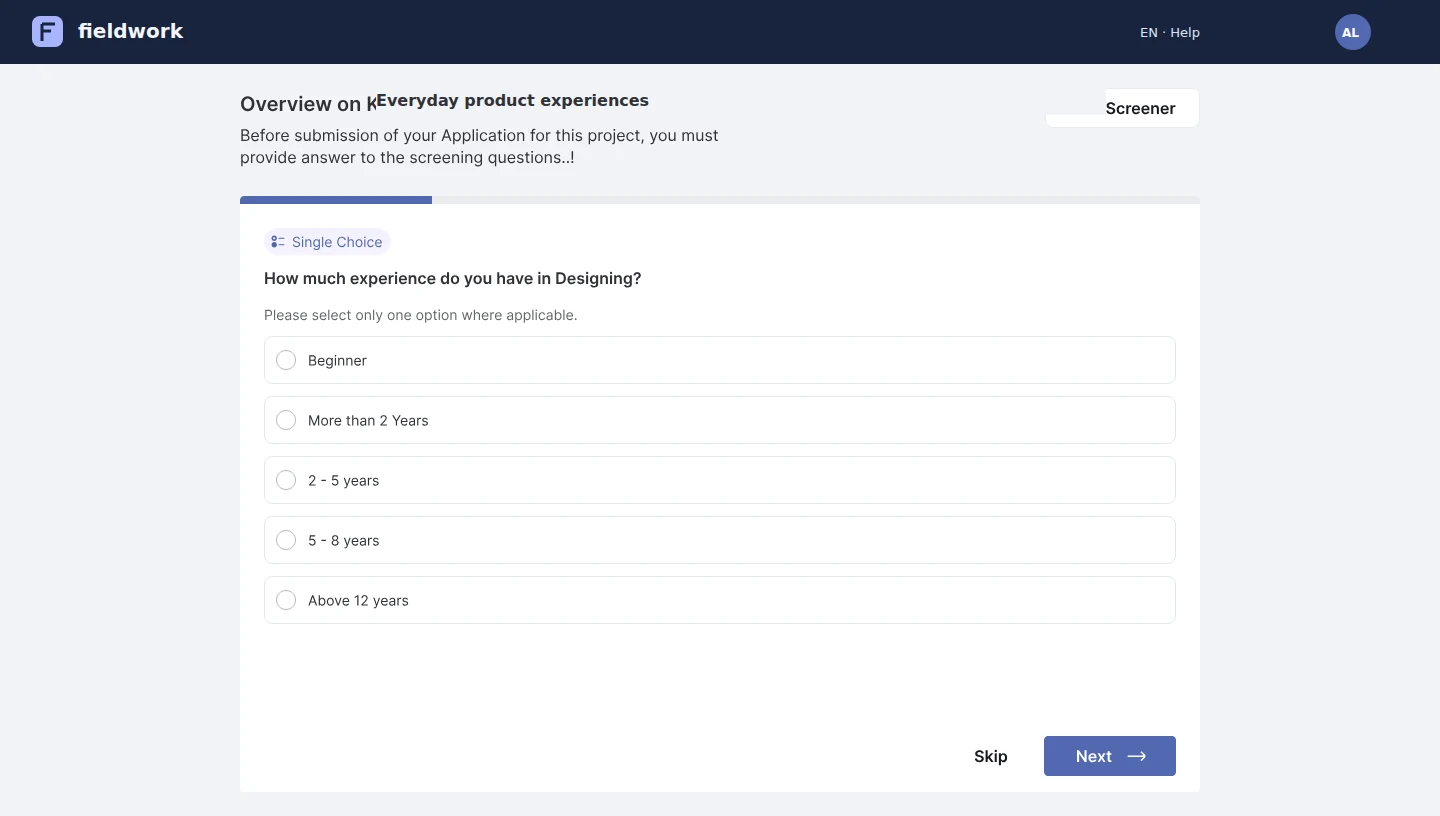1440x816 pixels.
Task: Click the fieldwork logo icon
Action: point(47,32)
